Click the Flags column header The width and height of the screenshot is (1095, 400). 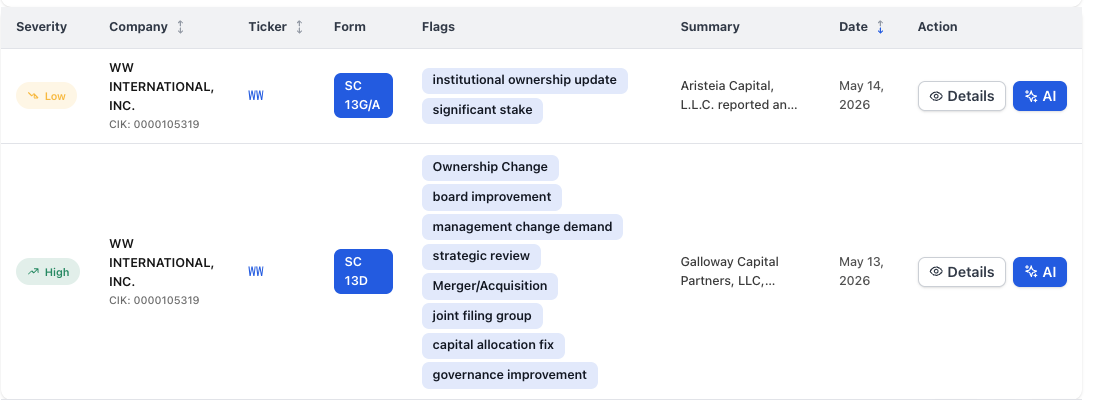point(439,27)
